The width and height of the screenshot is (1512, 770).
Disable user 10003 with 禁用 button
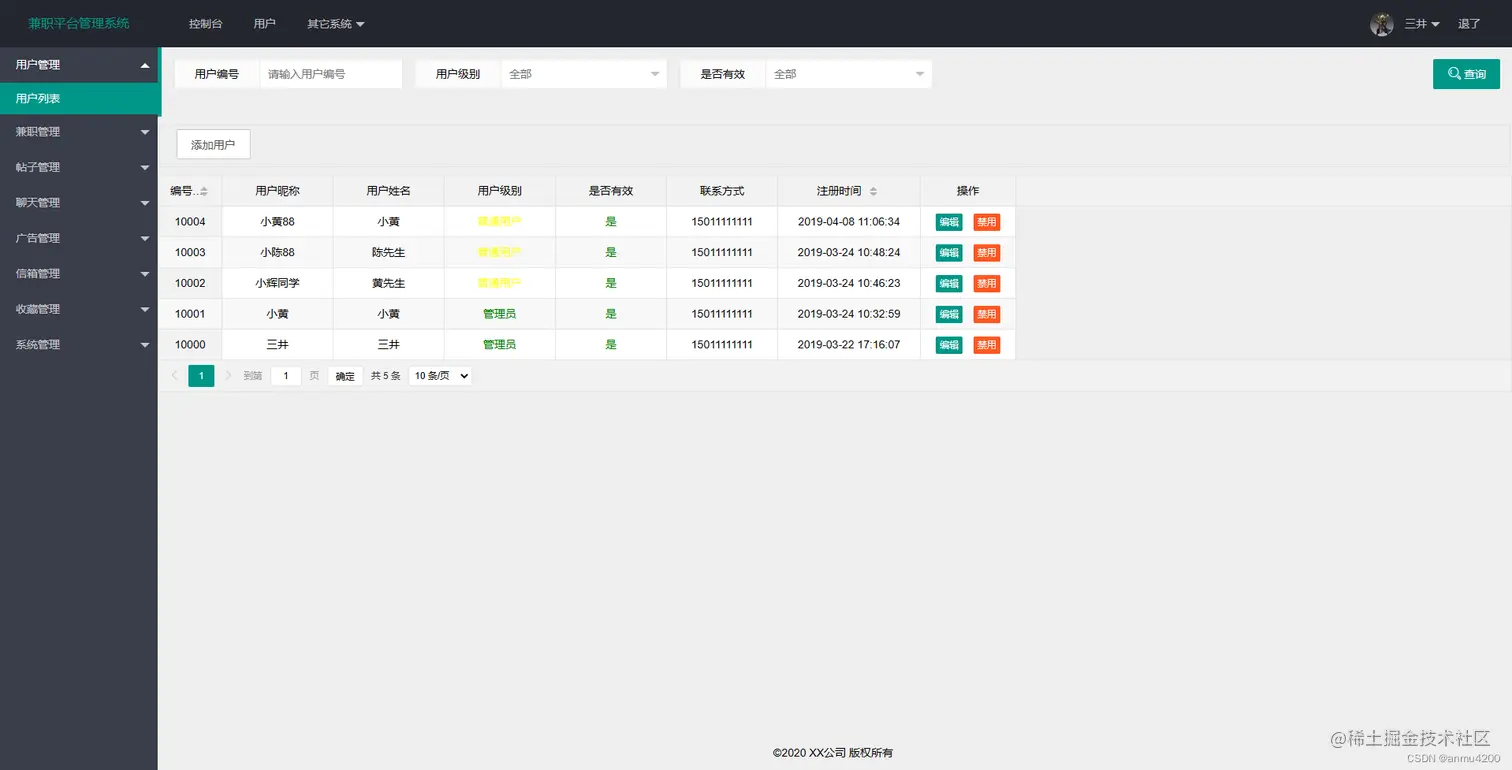(987, 253)
